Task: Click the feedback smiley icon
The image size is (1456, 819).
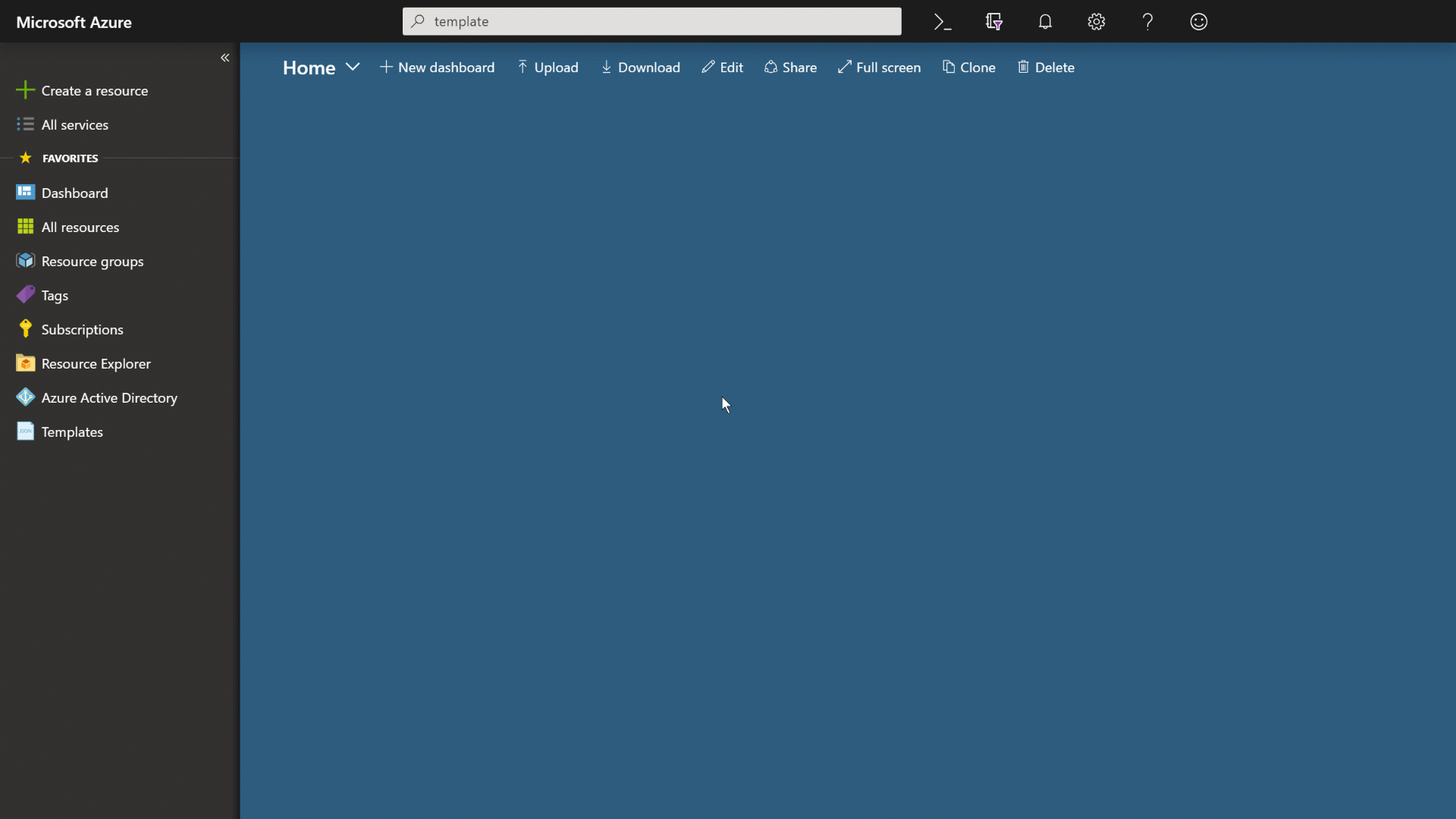Action: point(1199,22)
